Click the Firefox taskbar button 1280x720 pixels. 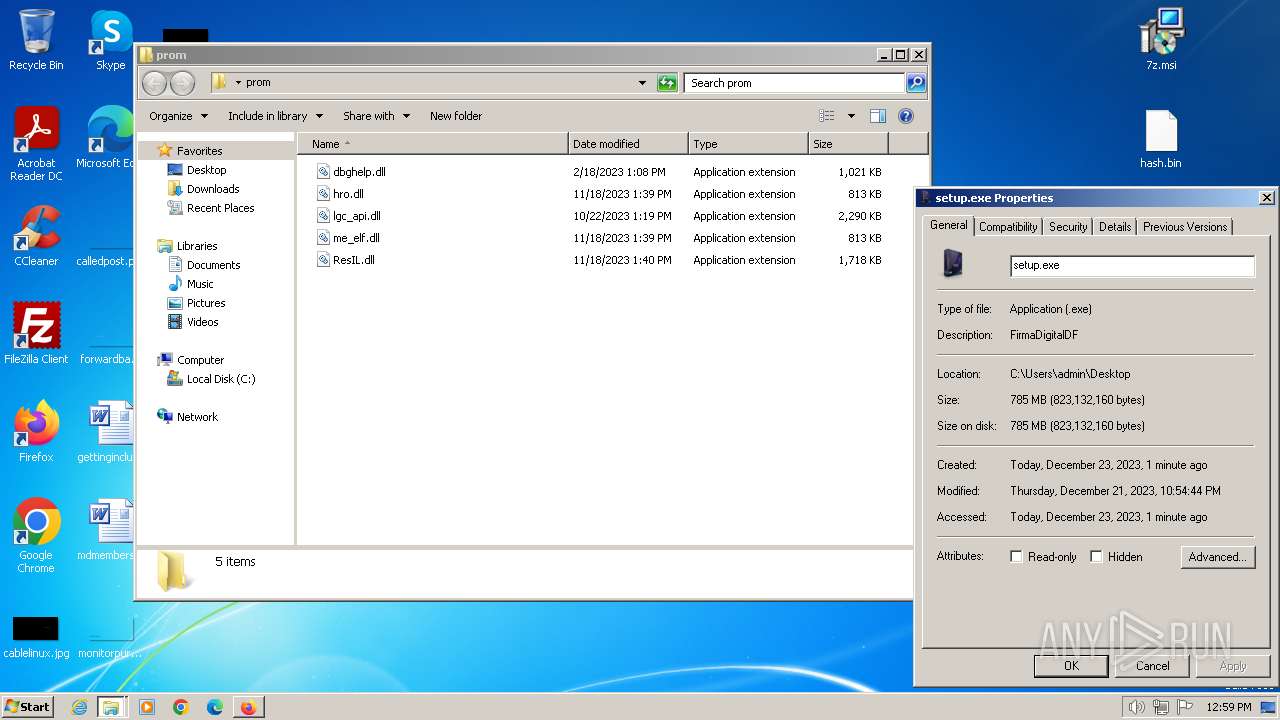pos(248,707)
